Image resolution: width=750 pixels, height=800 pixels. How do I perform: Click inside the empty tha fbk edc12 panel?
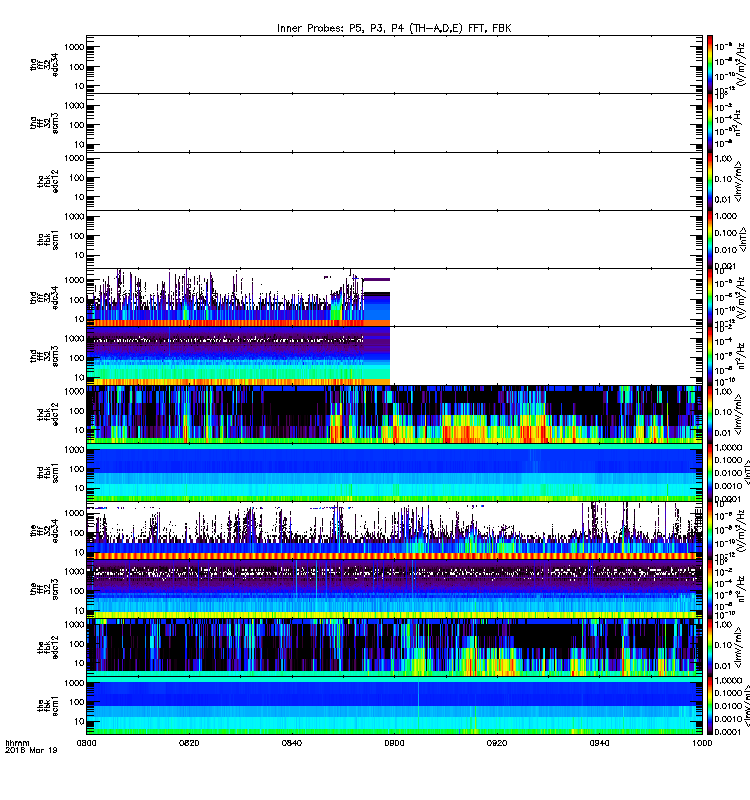tap(394, 182)
